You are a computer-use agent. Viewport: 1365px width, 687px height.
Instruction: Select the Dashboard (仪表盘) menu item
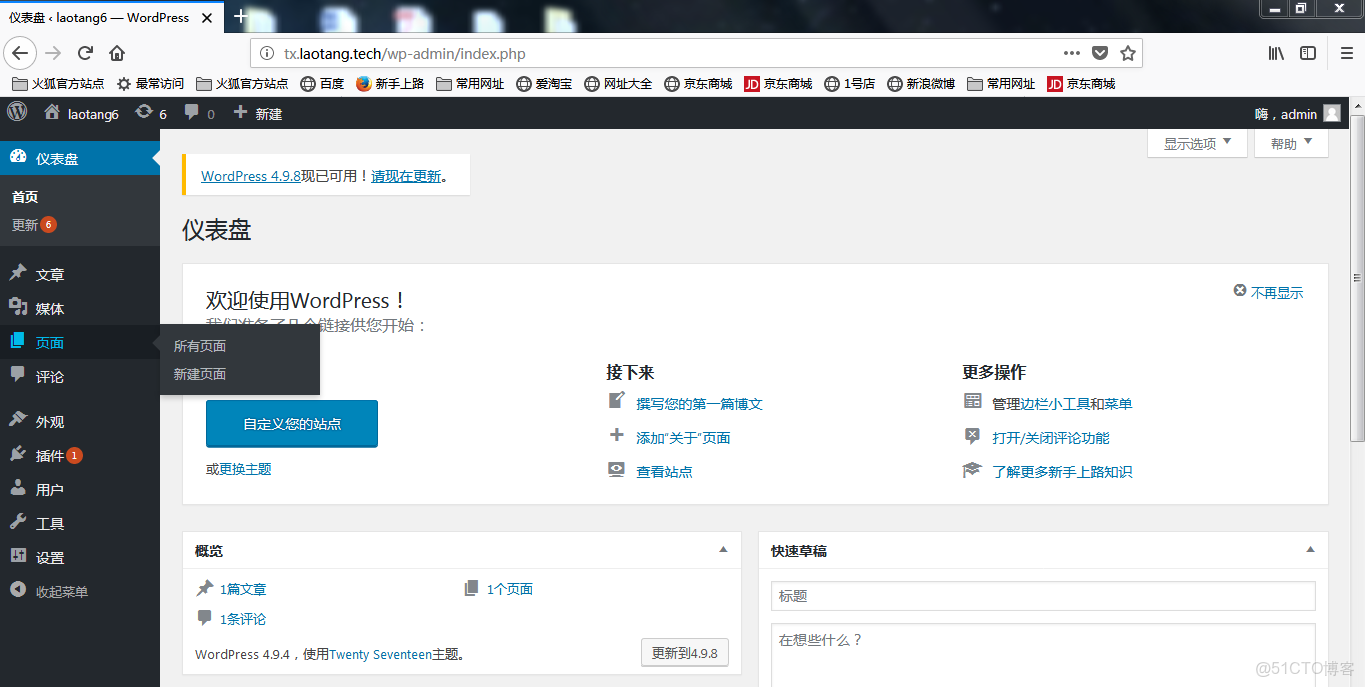pos(80,158)
